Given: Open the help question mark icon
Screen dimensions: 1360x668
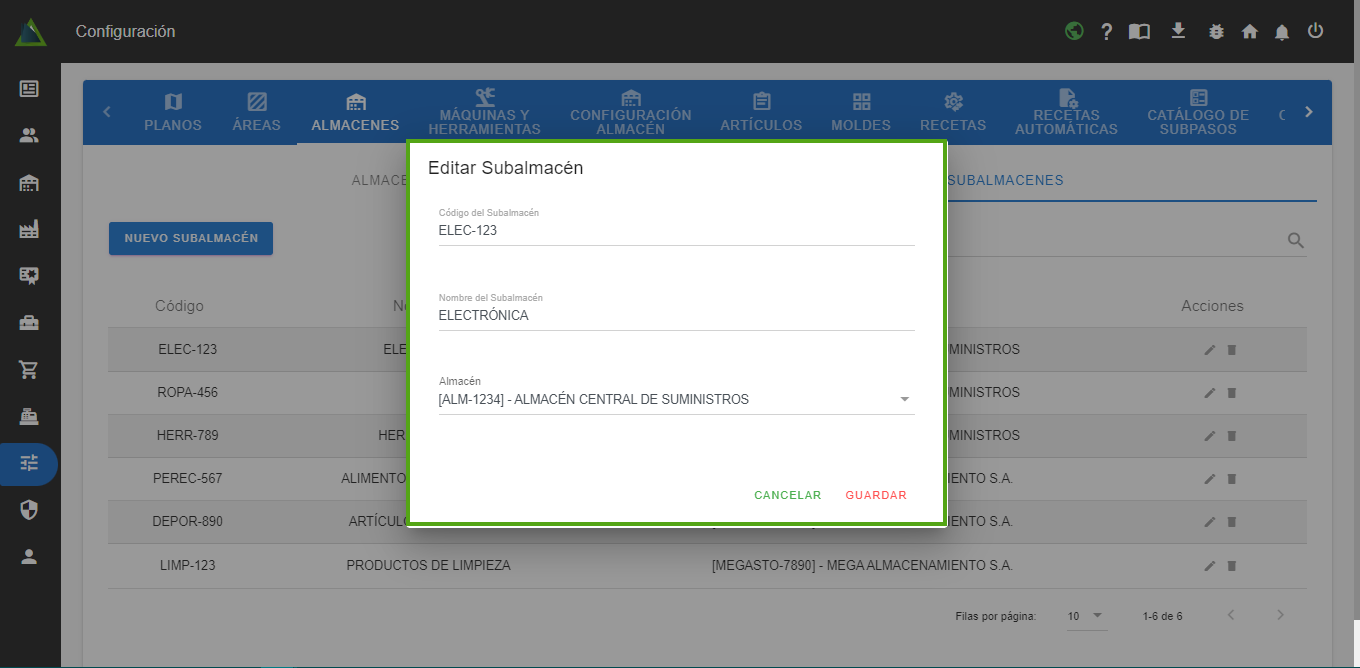Looking at the screenshot, I should (x=1107, y=32).
